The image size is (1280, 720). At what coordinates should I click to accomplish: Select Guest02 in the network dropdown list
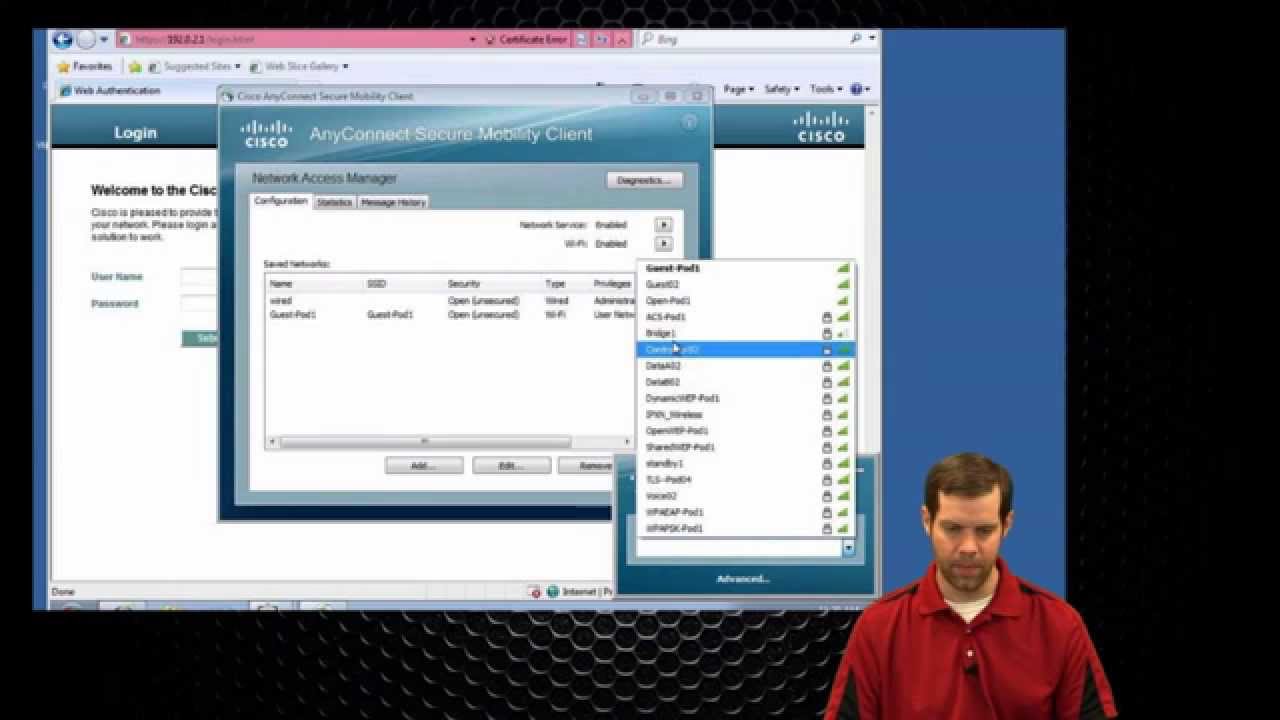coord(745,284)
